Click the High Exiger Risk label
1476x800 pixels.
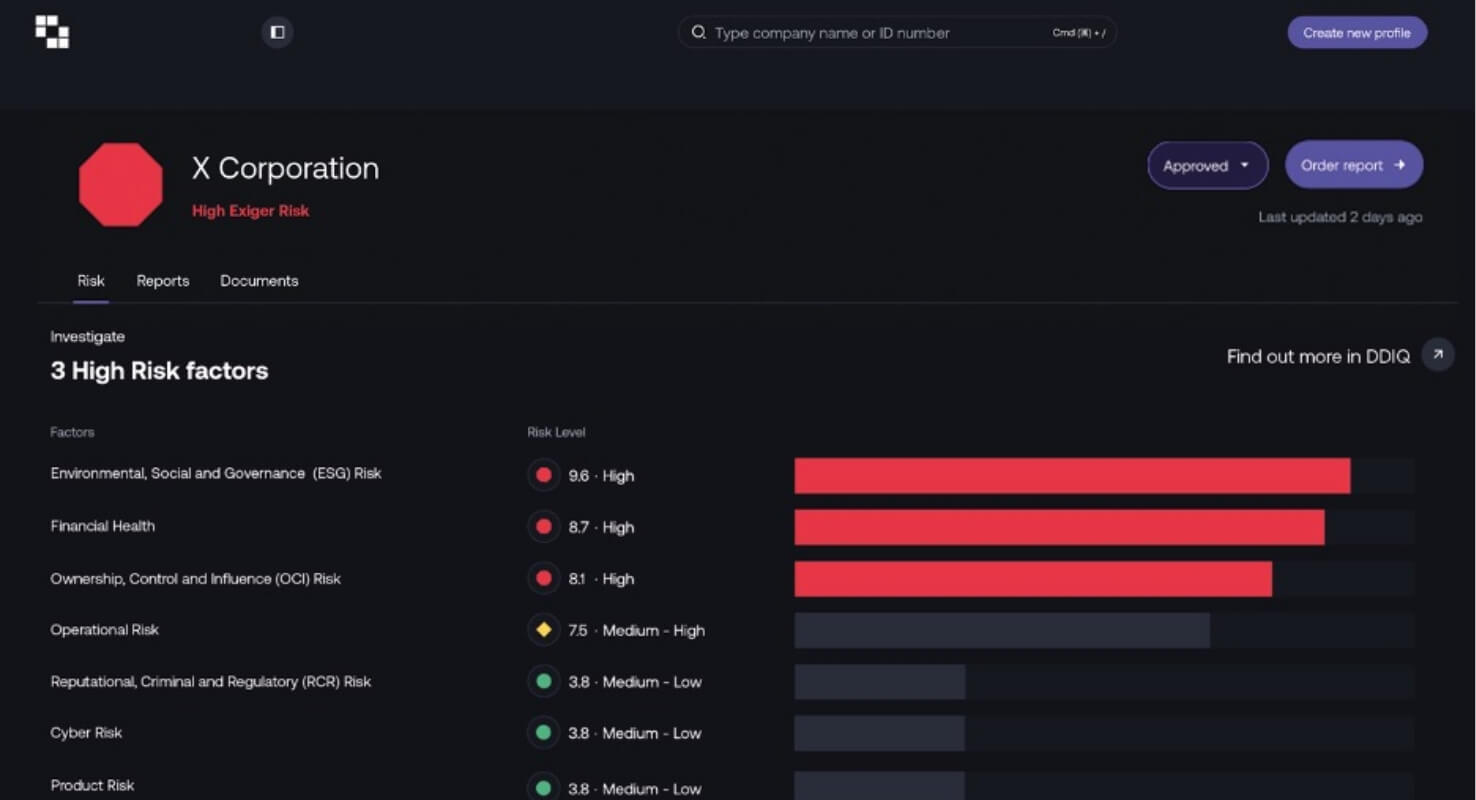point(251,211)
